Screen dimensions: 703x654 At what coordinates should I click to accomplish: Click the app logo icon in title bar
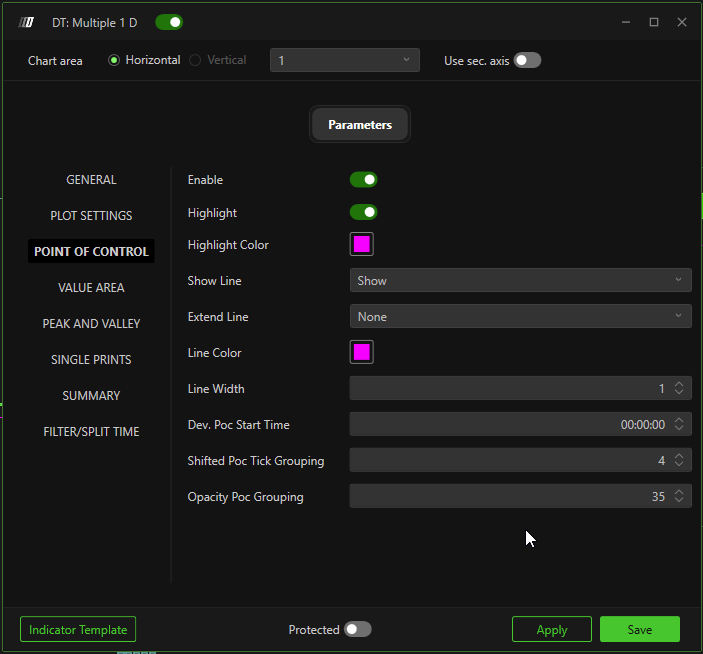click(x=27, y=22)
